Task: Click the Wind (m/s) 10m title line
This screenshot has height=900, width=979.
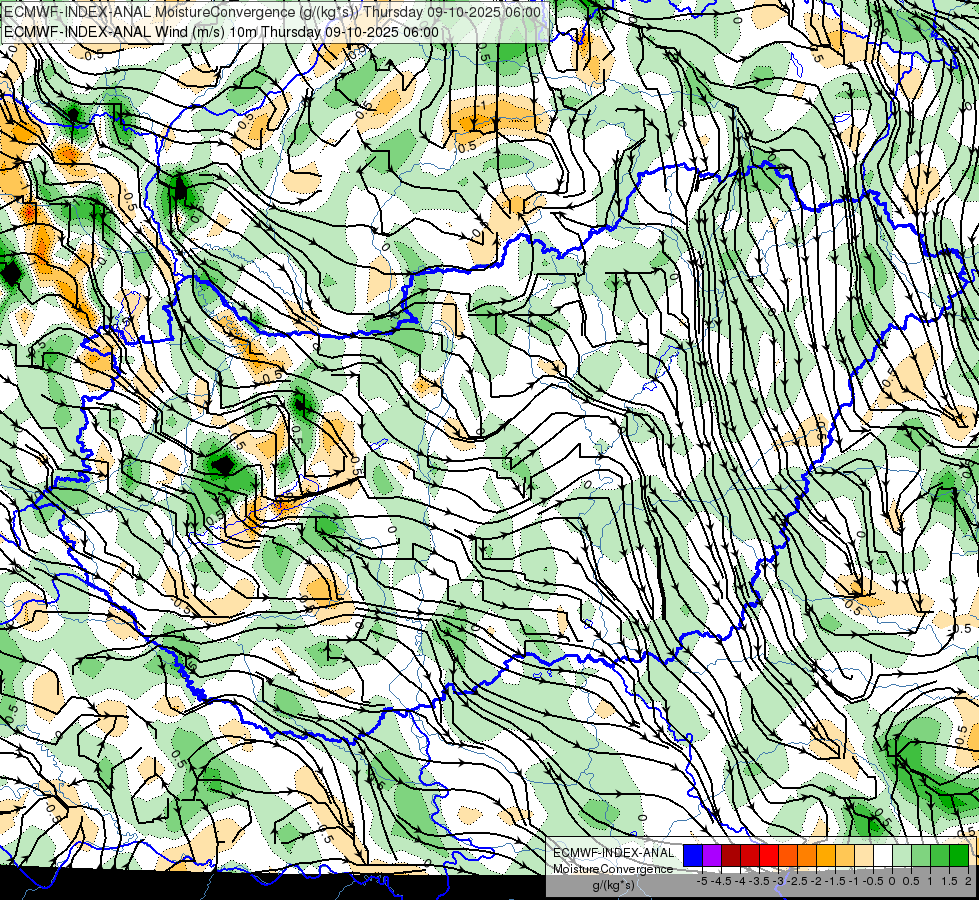Action: coord(222,32)
